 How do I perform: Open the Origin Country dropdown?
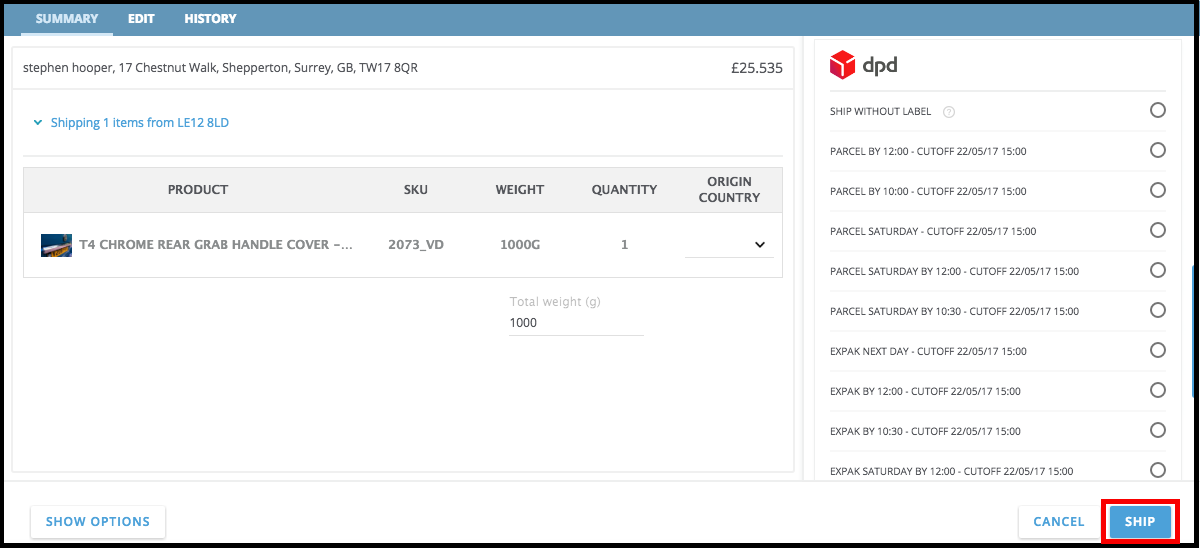tap(729, 245)
